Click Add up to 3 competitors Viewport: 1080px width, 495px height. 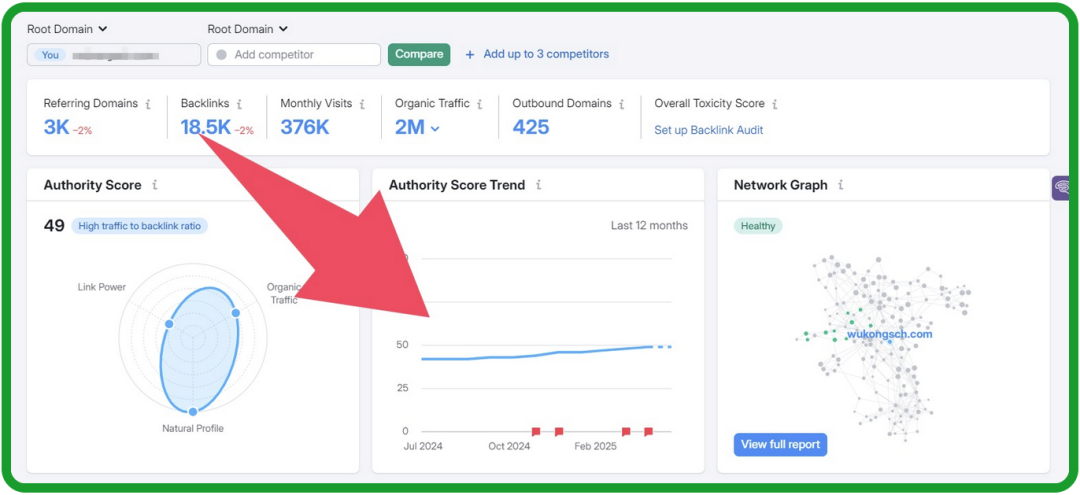click(x=537, y=54)
